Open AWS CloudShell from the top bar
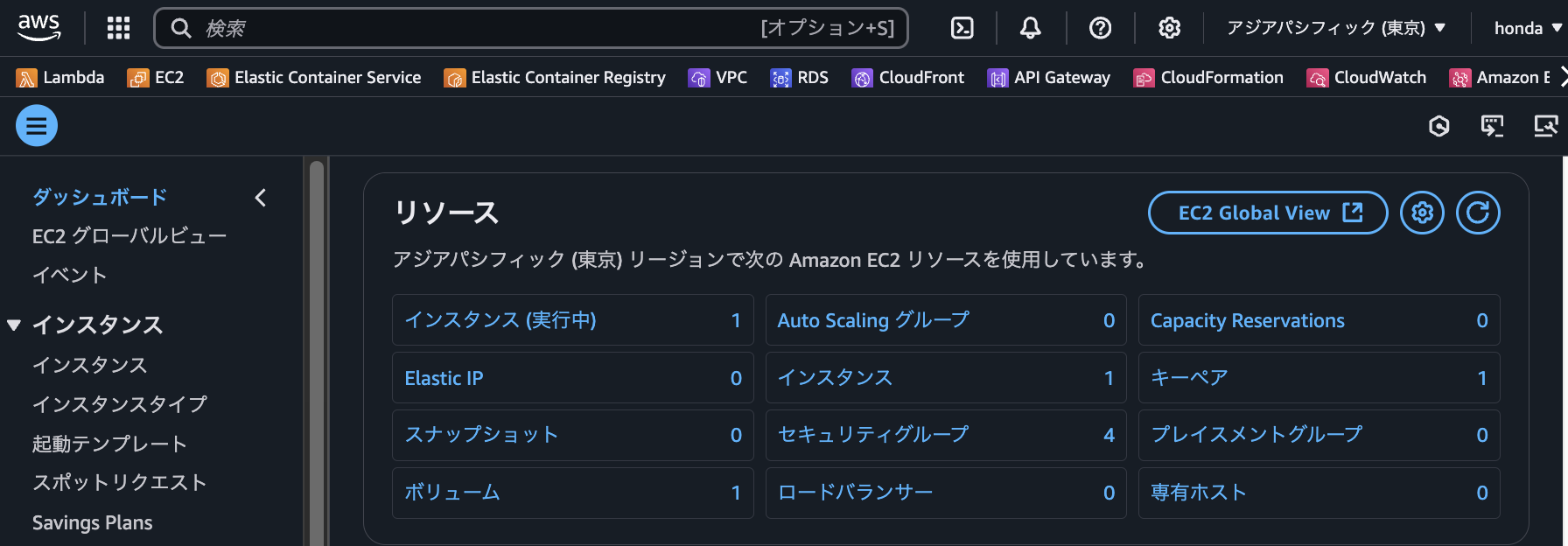 coord(962,27)
